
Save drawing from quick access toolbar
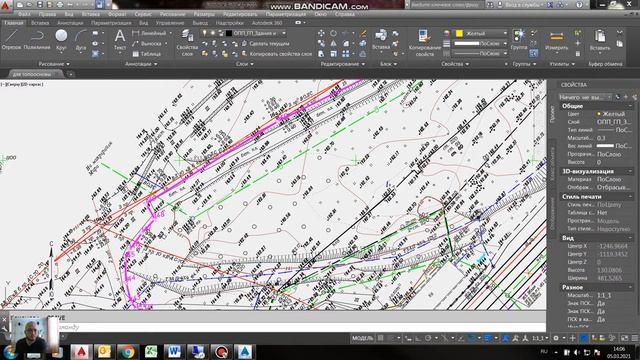pyautogui.click(x=40, y=4)
